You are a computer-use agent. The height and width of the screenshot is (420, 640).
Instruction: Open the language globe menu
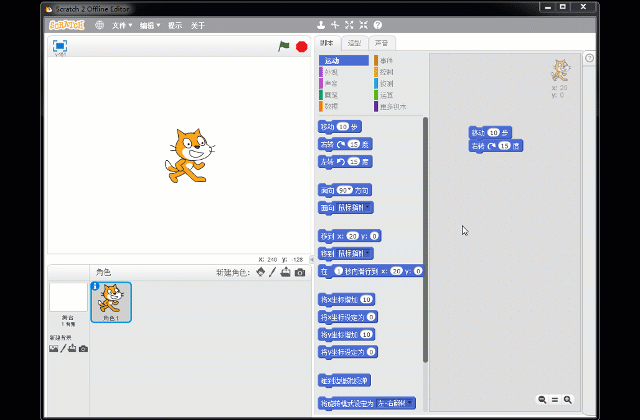click(x=99, y=25)
